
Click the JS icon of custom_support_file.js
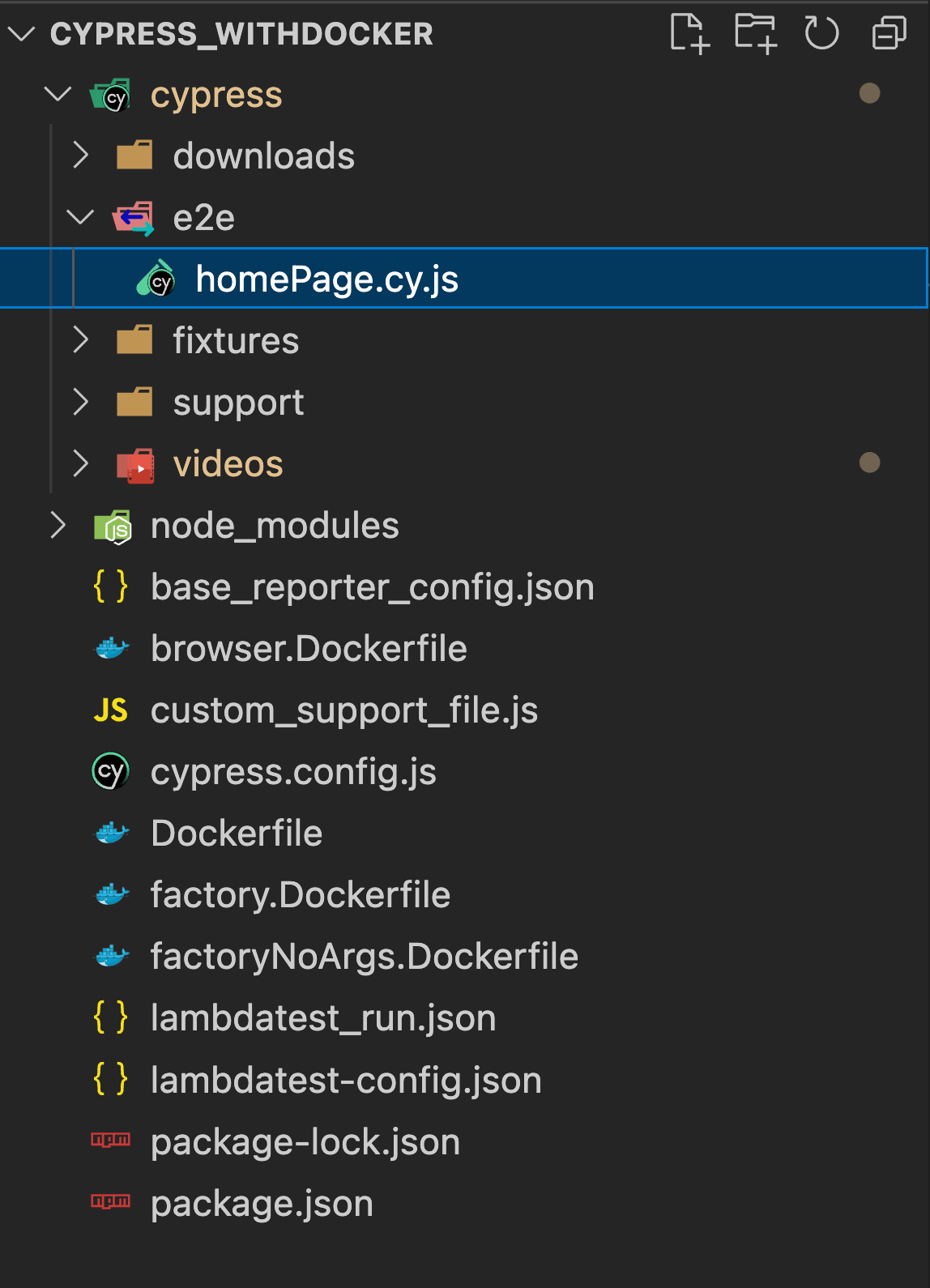111,710
